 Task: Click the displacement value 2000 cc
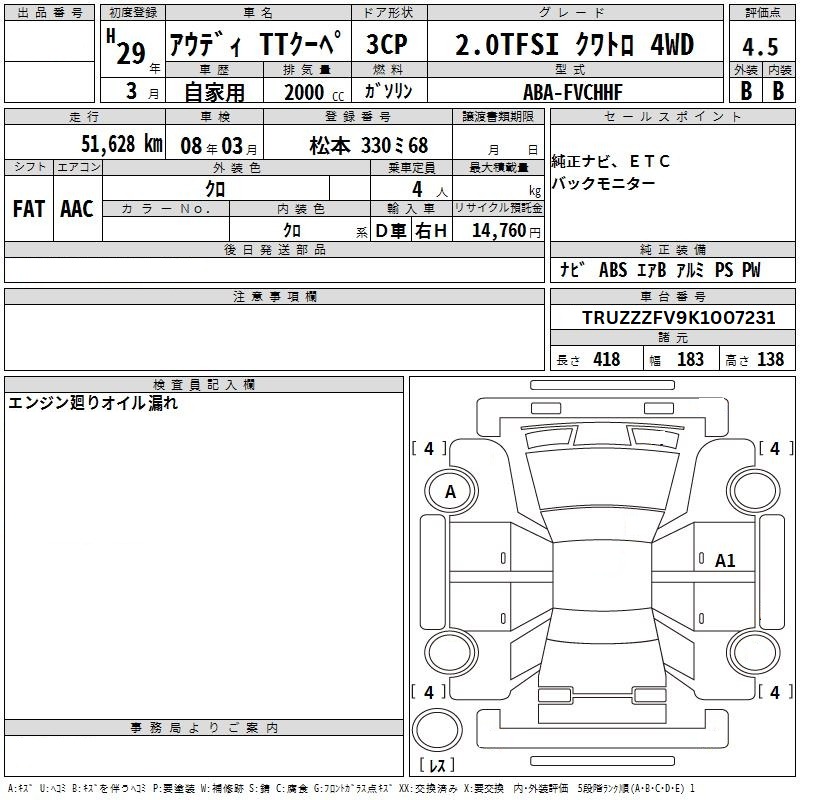(314, 93)
